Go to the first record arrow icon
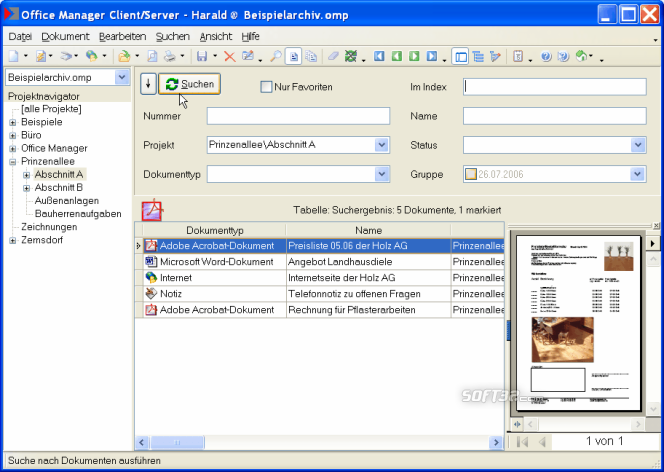 [379, 56]
